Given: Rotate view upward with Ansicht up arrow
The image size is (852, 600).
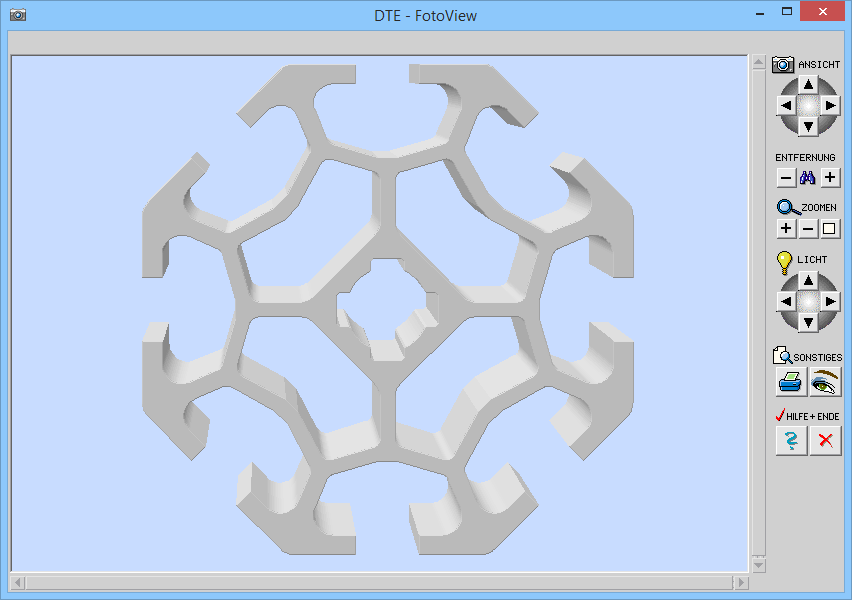Looking at the screenshot, I should [x=808, y=84].
